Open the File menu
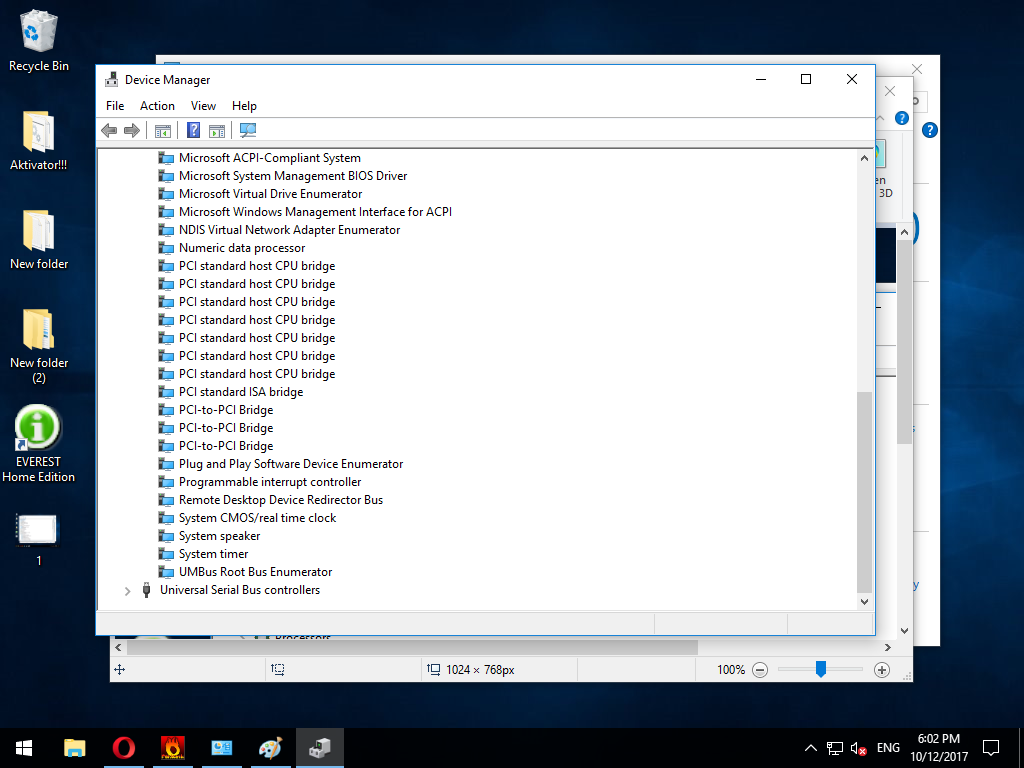 [x=115, y=106]
